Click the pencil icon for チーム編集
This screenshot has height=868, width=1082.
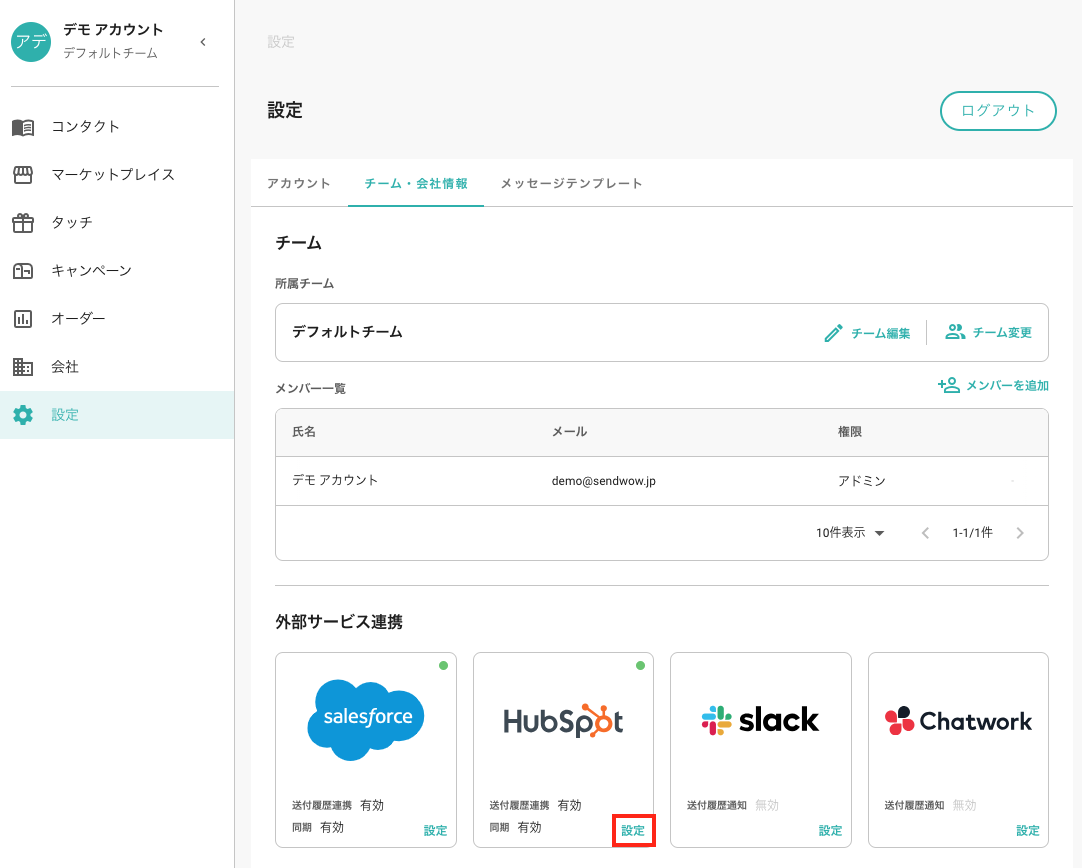click(833, 333)
